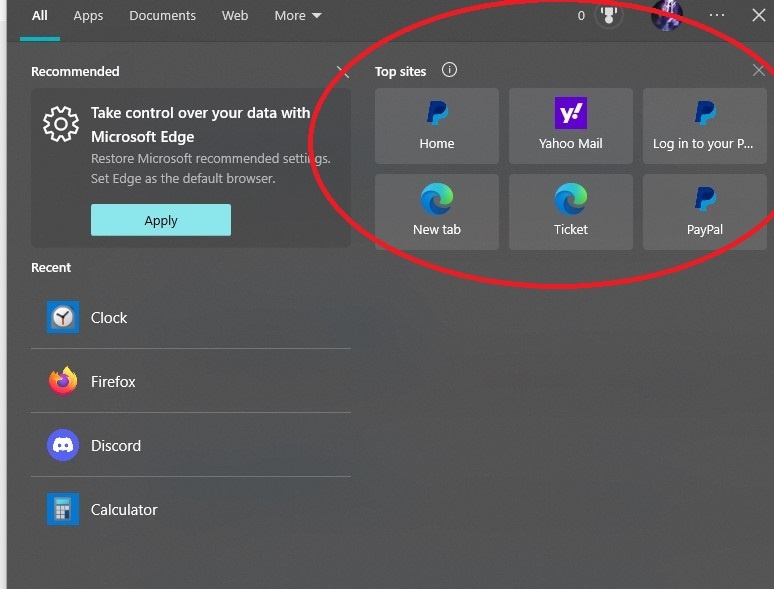Dismiss the Top sites section
774x589 pixels.
click(759, 71)
